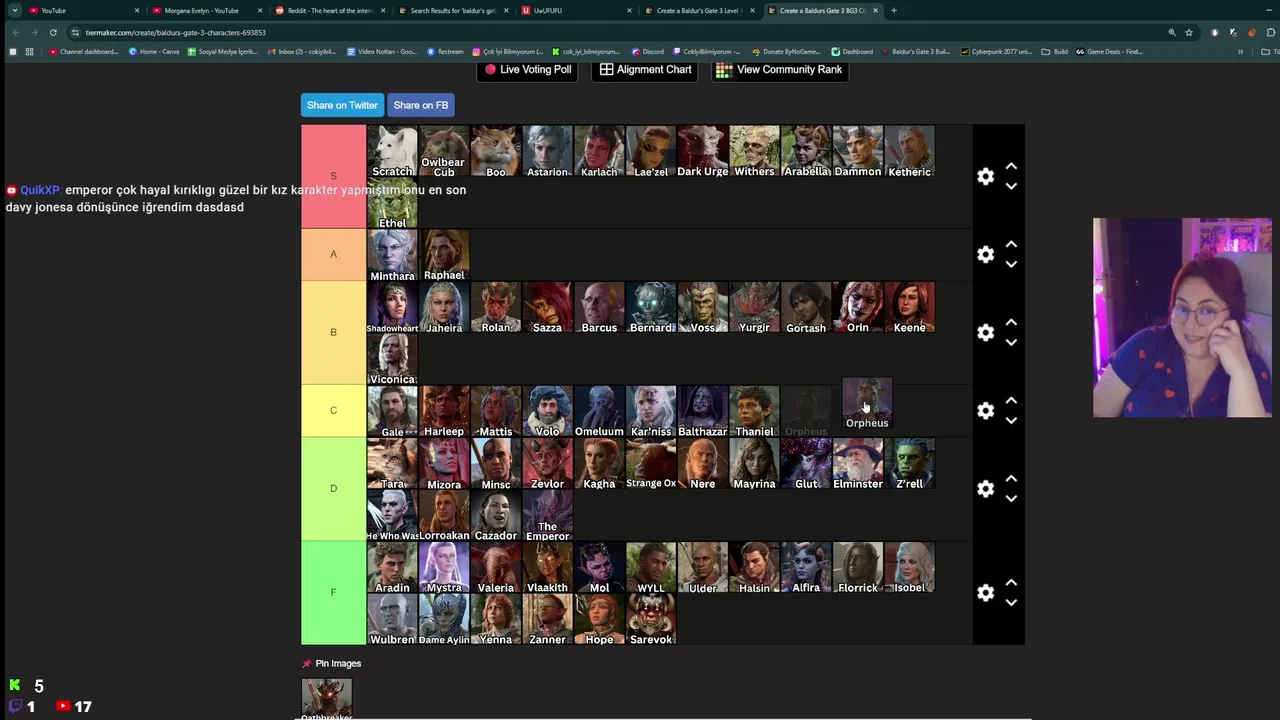The height and width of the screenshot is (720, 1280).
Task: Move A tier row down arrow
Action: coord(1011,264)
